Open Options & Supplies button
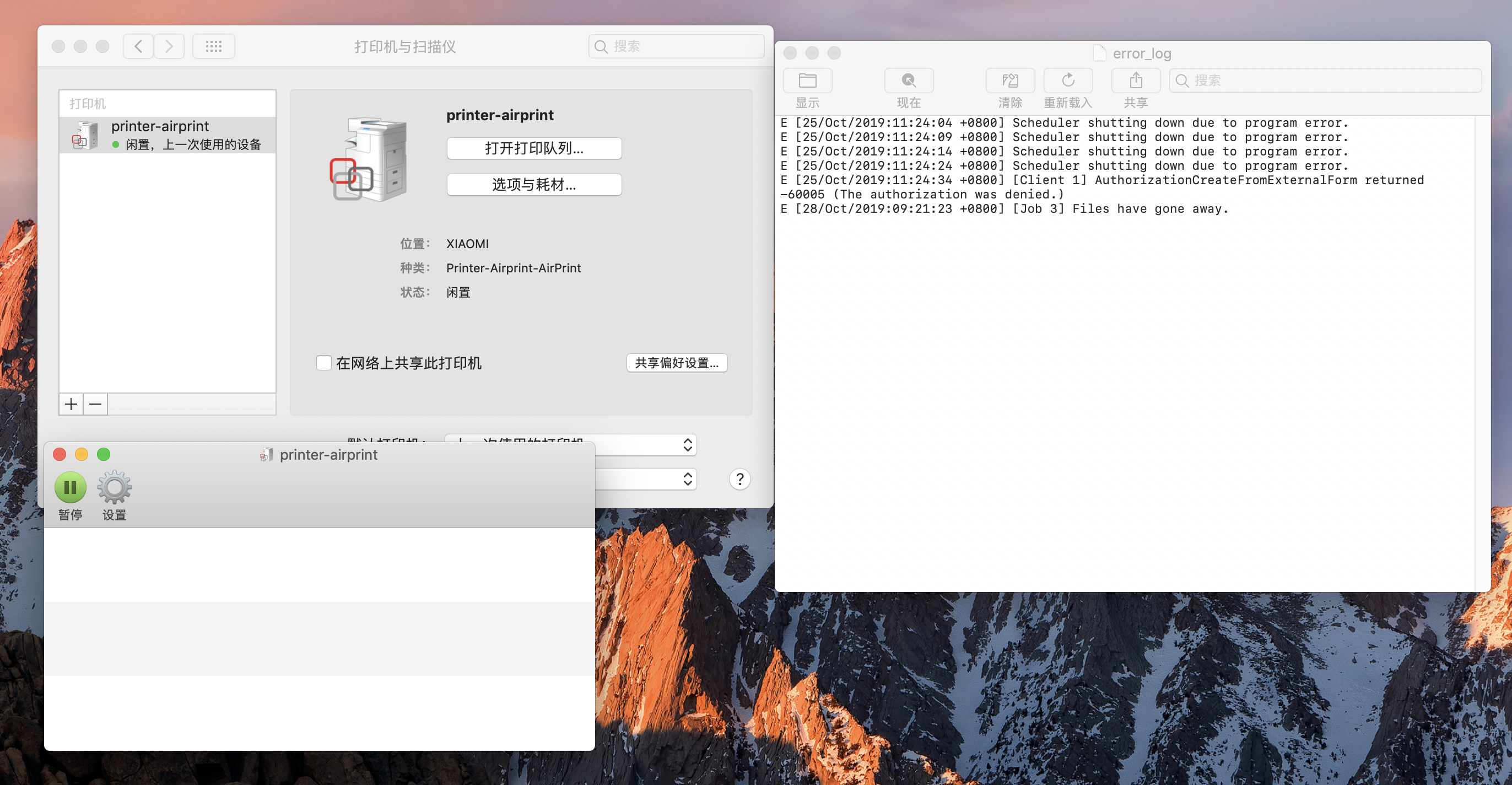This screenshot has width=1512, height=785. pos(533,184)
